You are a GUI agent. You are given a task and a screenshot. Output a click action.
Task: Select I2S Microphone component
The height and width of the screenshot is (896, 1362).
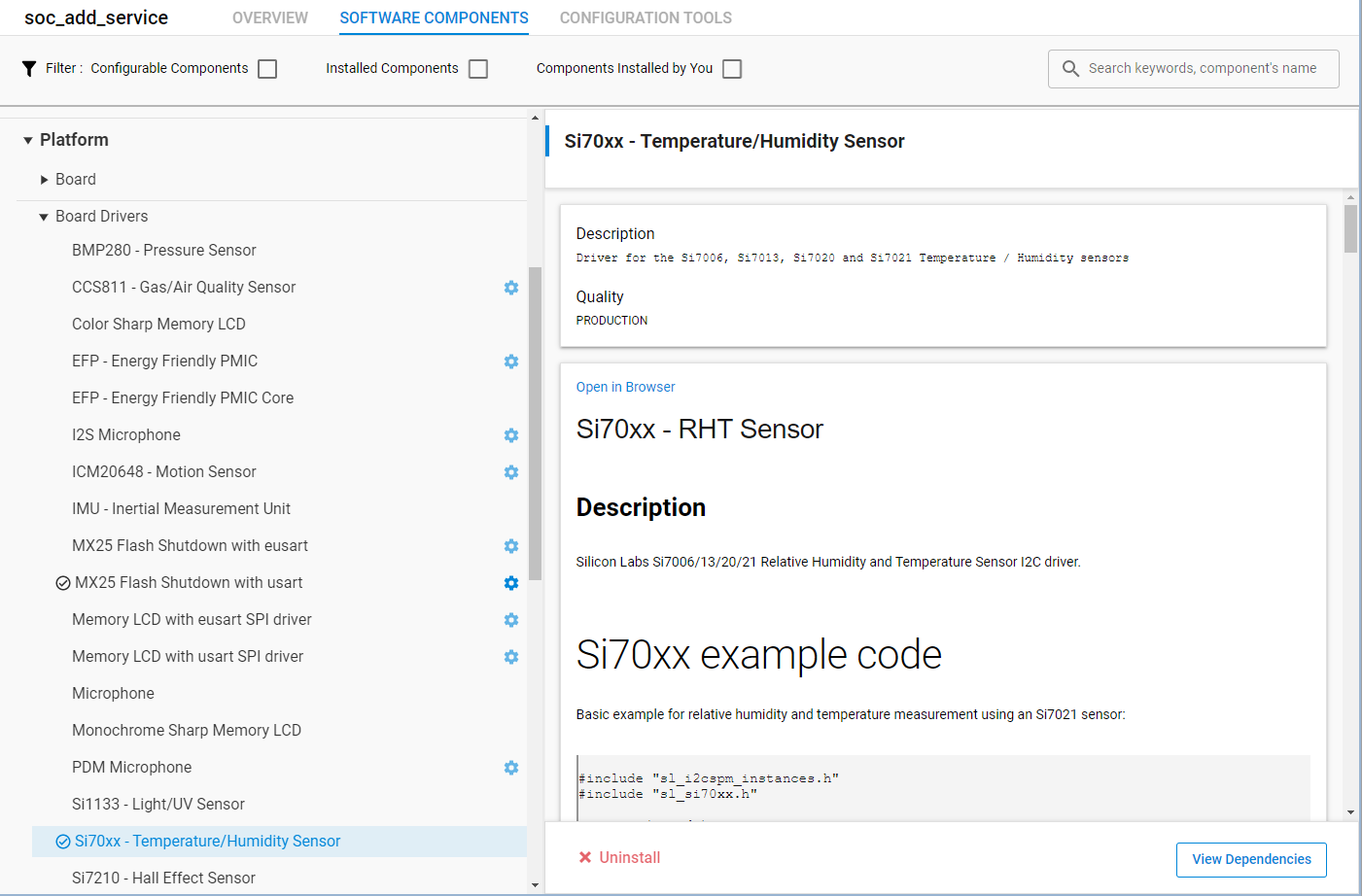126,435
